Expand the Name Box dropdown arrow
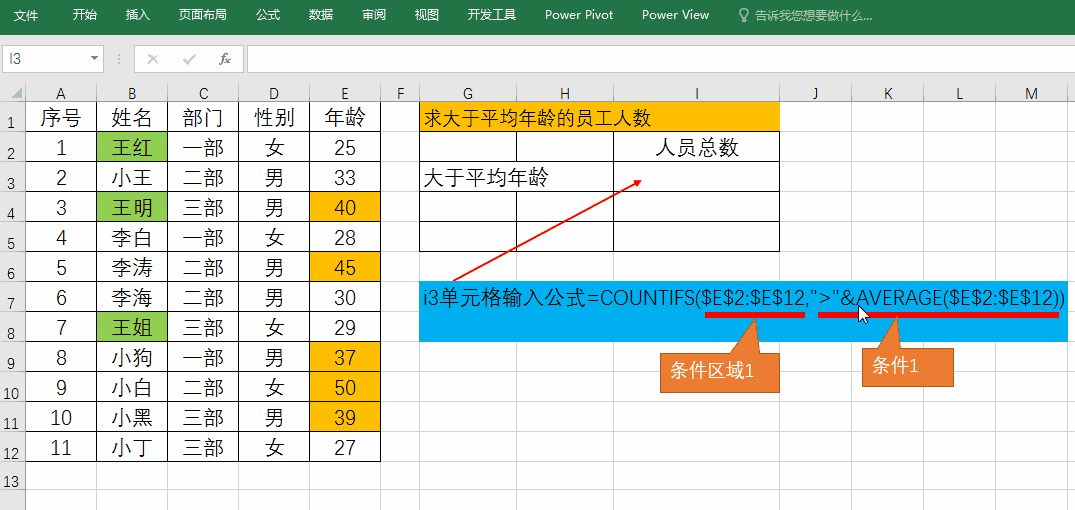 [95, 59]
